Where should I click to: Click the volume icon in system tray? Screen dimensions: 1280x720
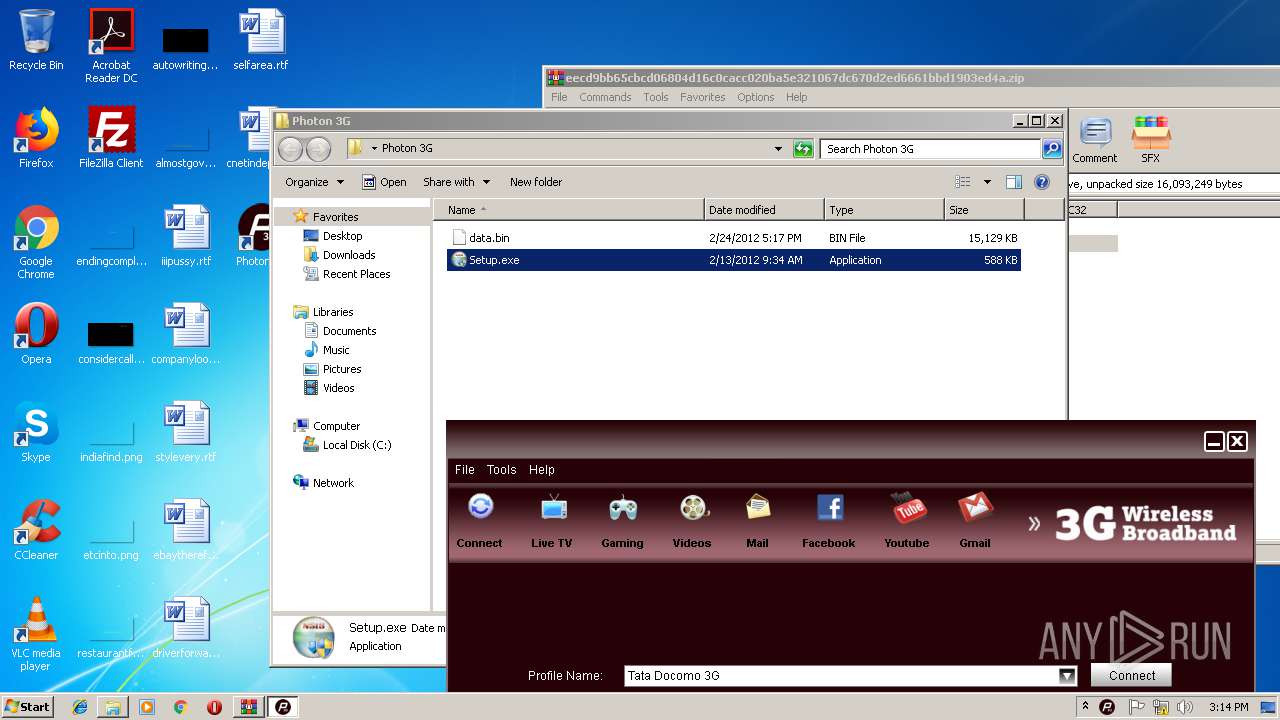point(1186,707)
